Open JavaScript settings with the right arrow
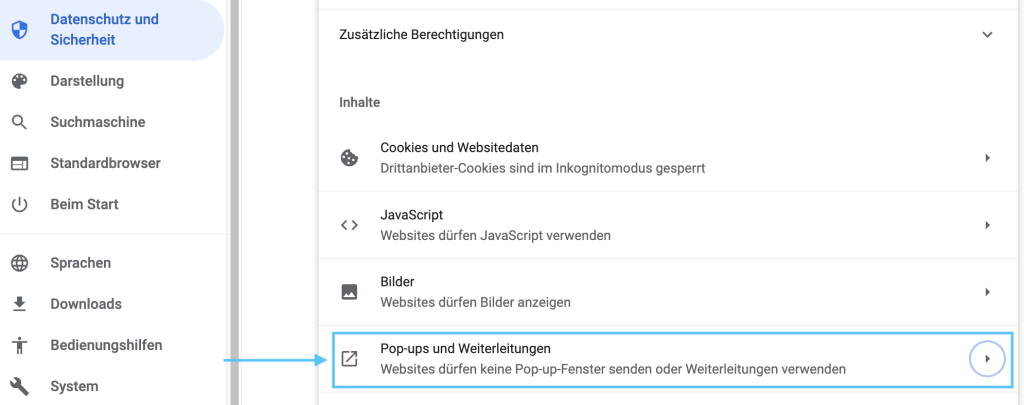The height and width of the screenshot is (405, 1024). pyautogui.click(x=987, y=225)
